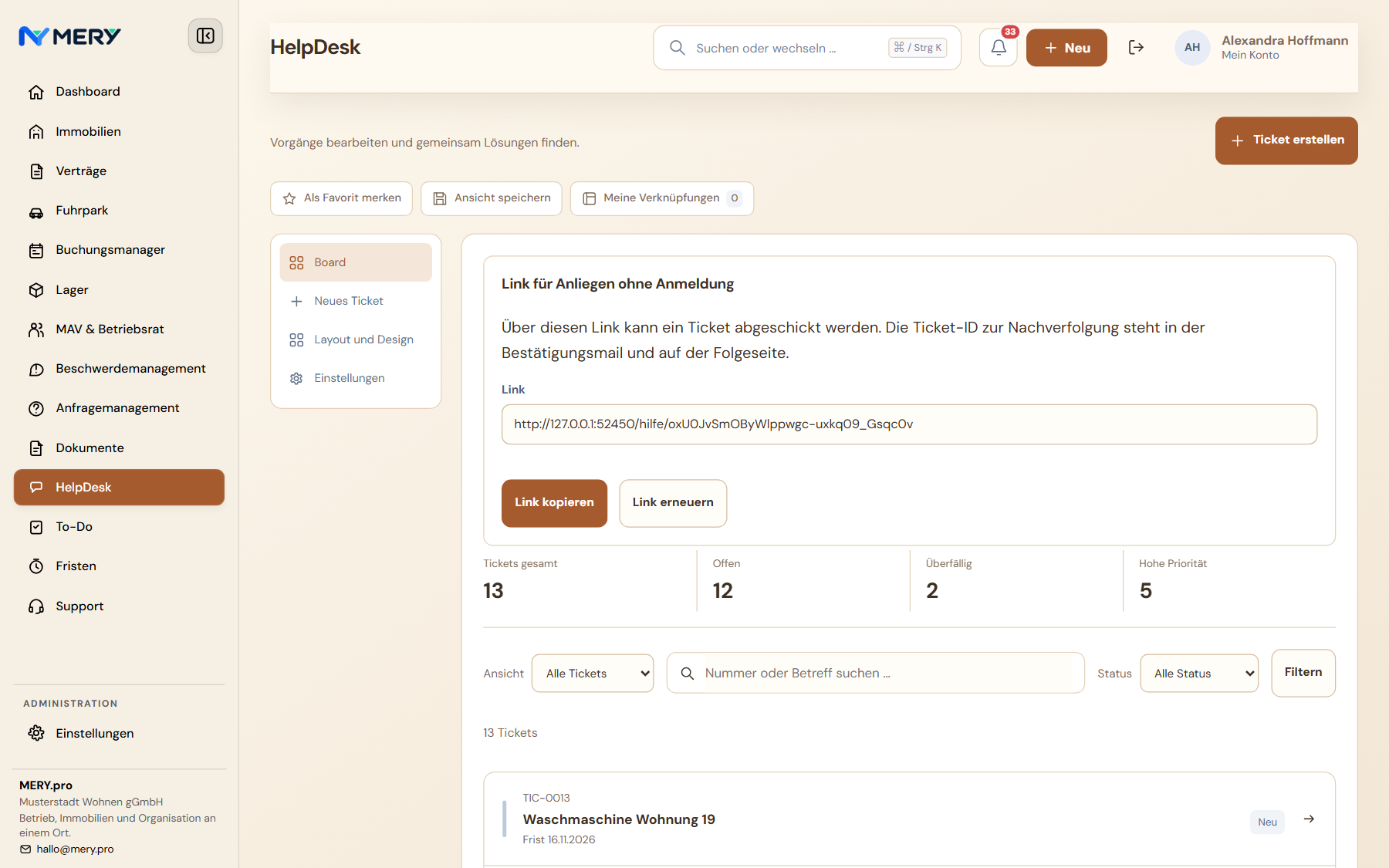Screen dimensions: 1389x868
Task: Click the save icon on Ansicht speichern
Action: pyautogui.click(x=440, y=199)
